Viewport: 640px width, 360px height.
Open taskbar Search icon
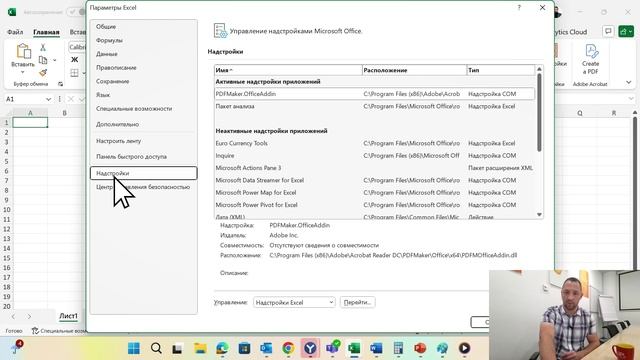tap(156, 348)
